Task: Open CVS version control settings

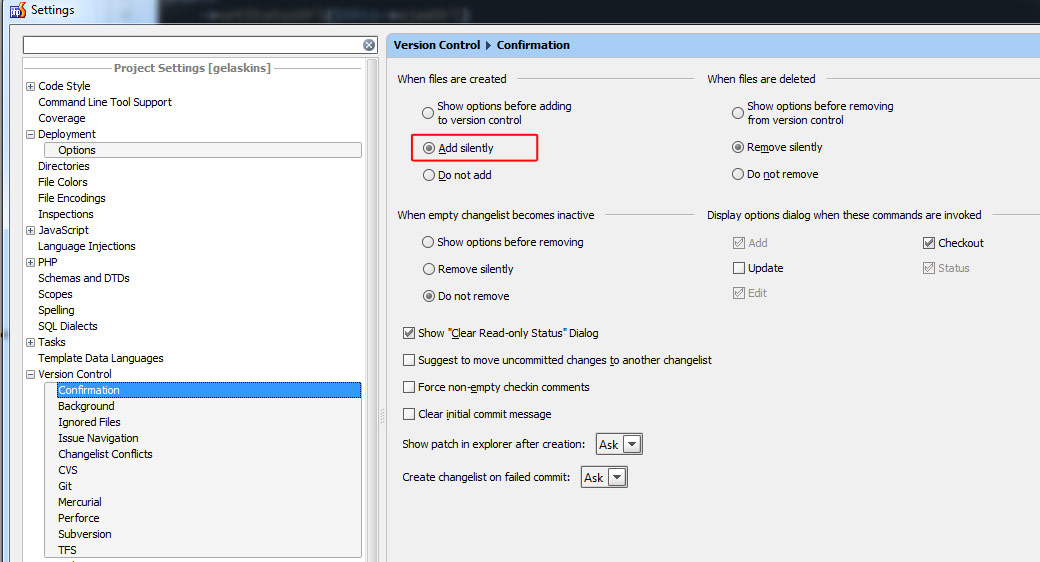Action: click(68, 470)
